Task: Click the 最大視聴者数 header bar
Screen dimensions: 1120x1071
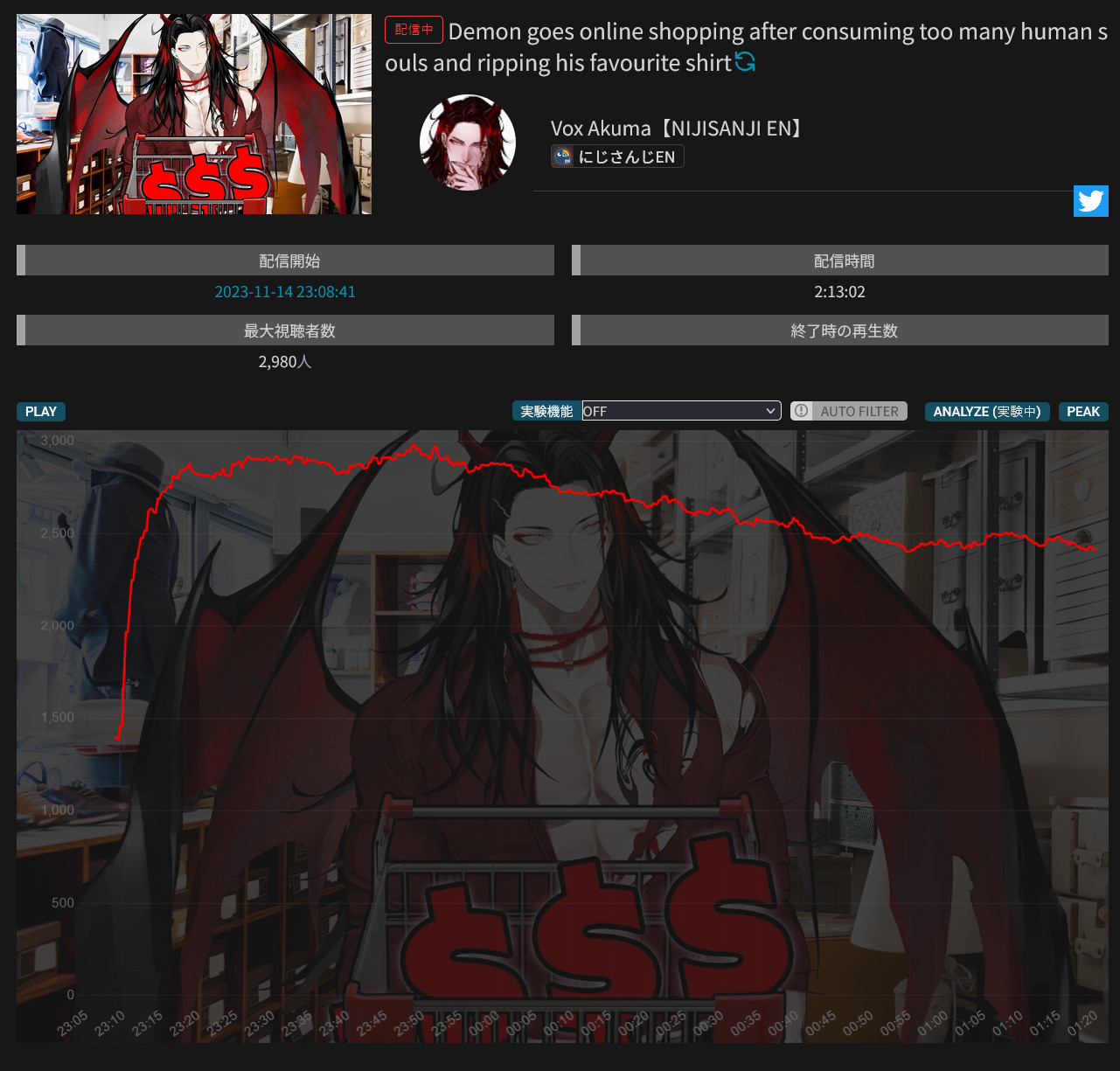Action: [x=289, y=330]
